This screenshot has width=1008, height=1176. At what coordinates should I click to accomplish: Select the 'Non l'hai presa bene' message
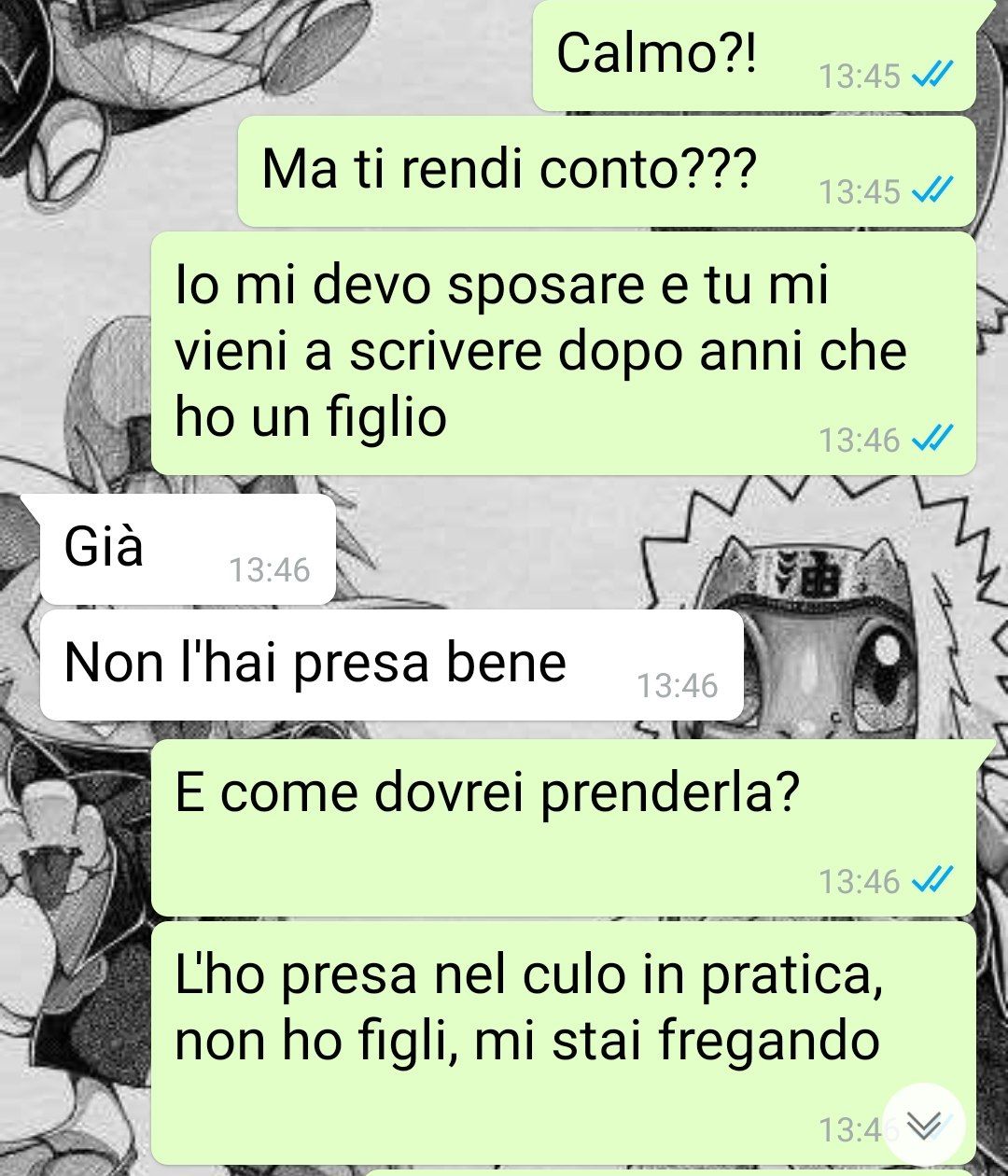[x=392, y=665]
